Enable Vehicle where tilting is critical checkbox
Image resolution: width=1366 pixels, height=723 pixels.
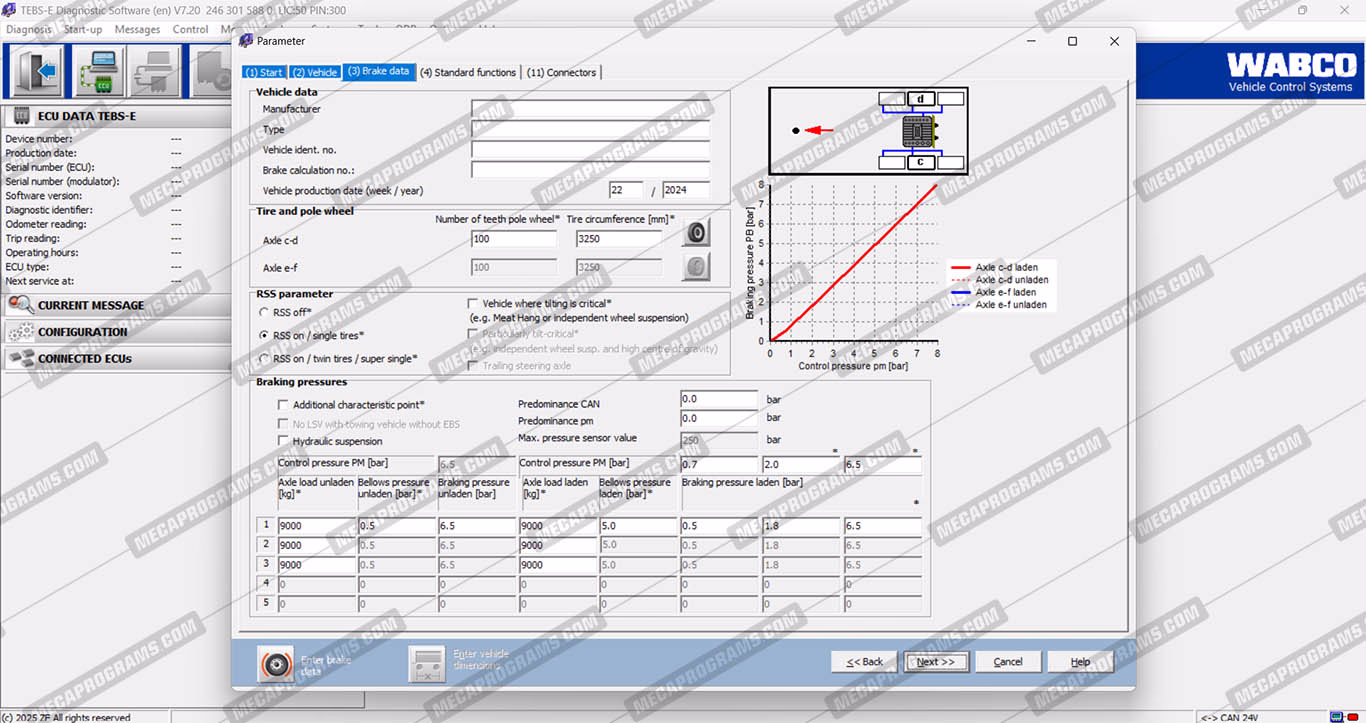click(x=474, y=303)
